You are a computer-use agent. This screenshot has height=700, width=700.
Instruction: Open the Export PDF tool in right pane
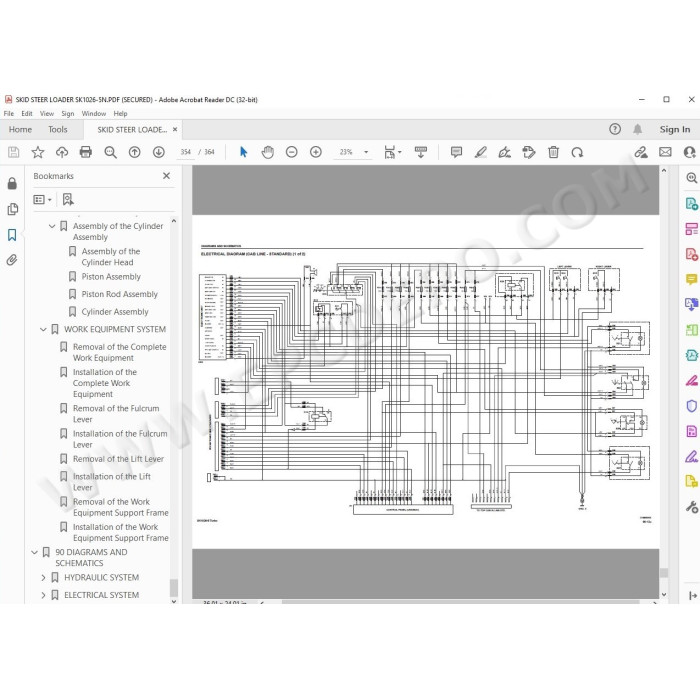click(x=692, y=204)
